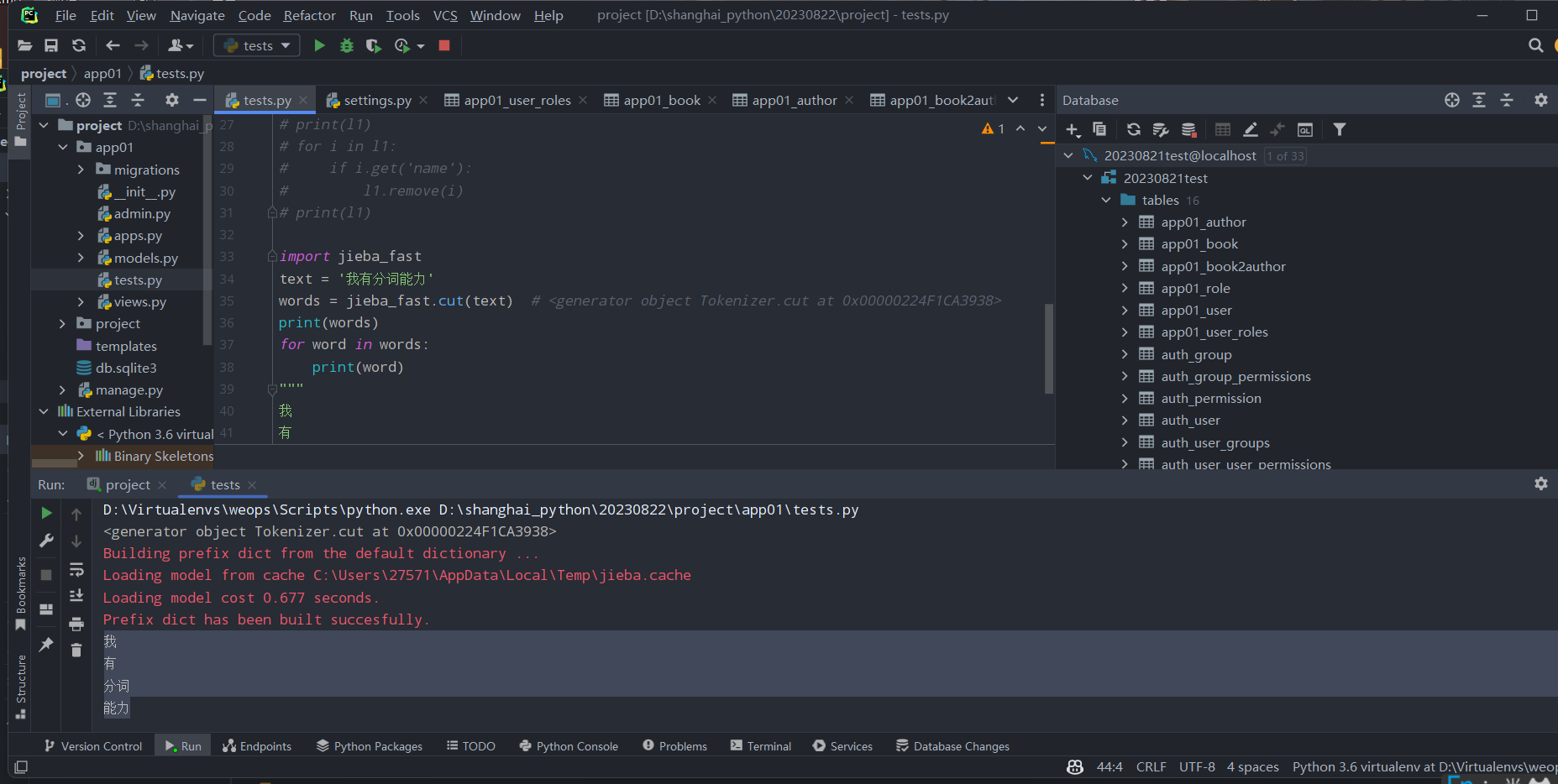The height and width of the screenshot is (784, 1558).
Task: Open Python Console tool window
Action: coord(569,746)
